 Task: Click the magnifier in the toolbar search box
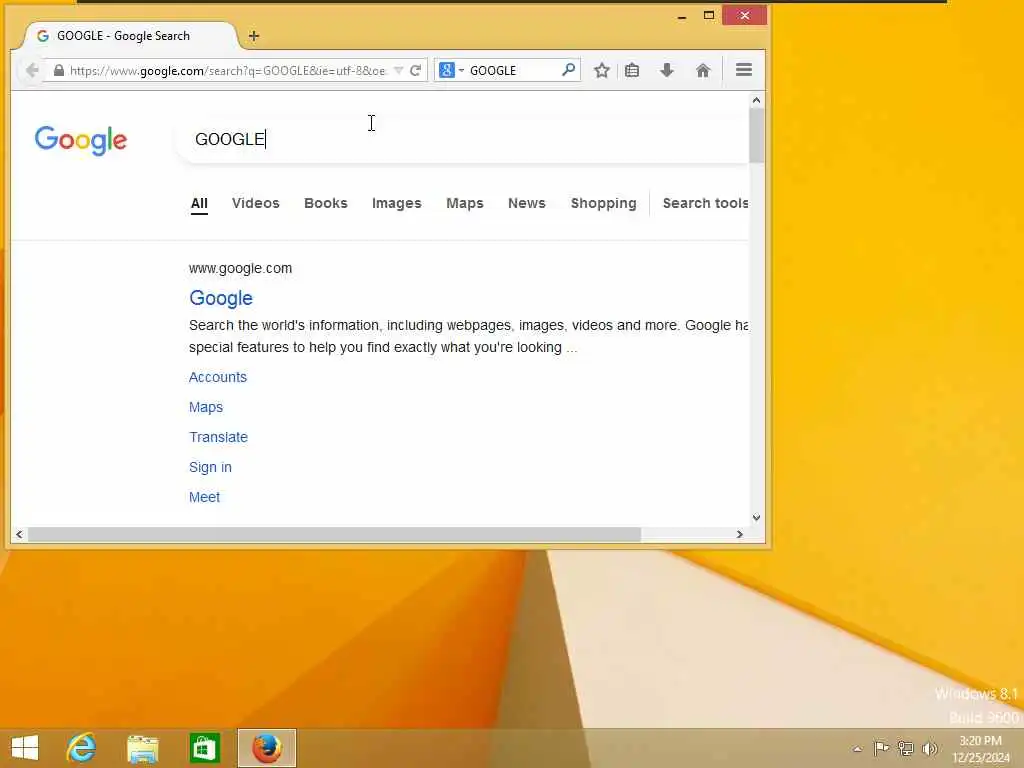[x=568, y=70]
